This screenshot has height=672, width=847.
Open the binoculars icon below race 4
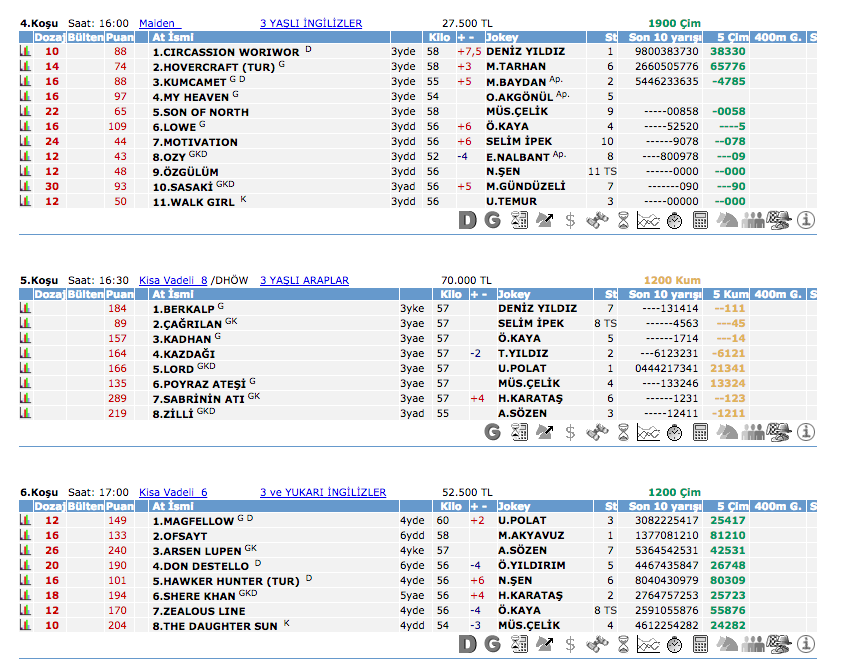(x=597, y=220)
